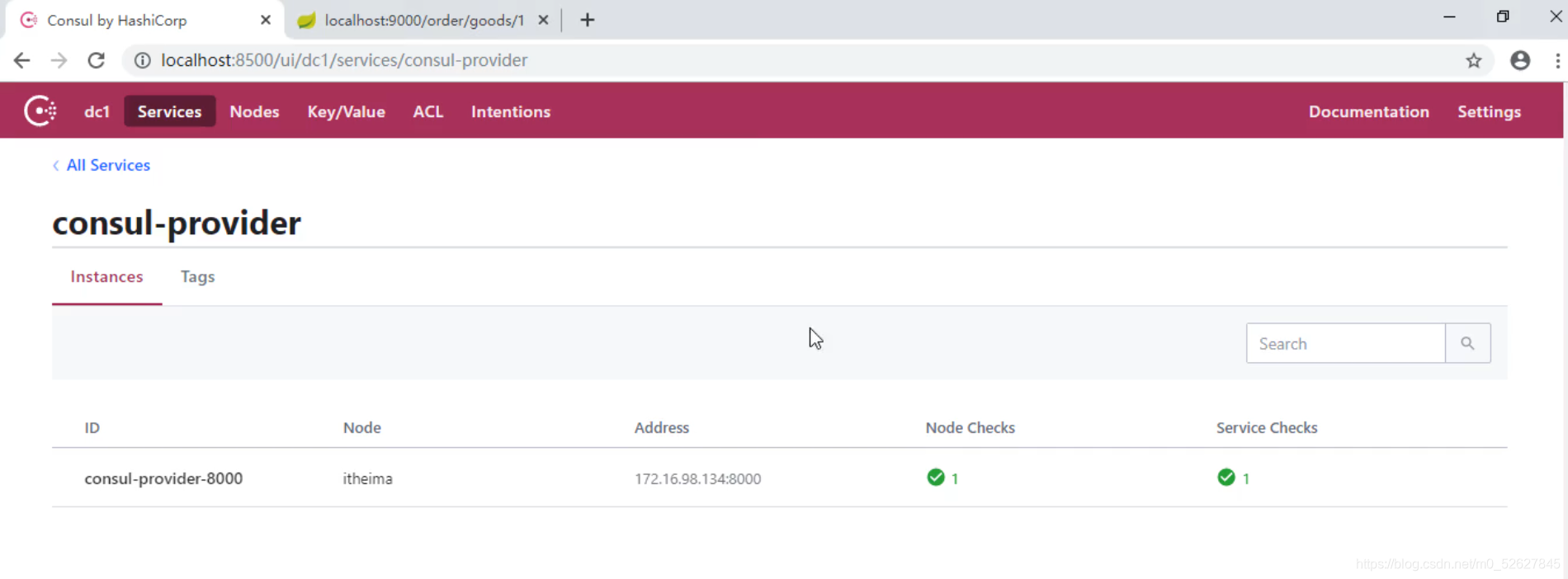Go back with browser back arrow
Screen dimensions: 1568x579
tap(22, 60)
